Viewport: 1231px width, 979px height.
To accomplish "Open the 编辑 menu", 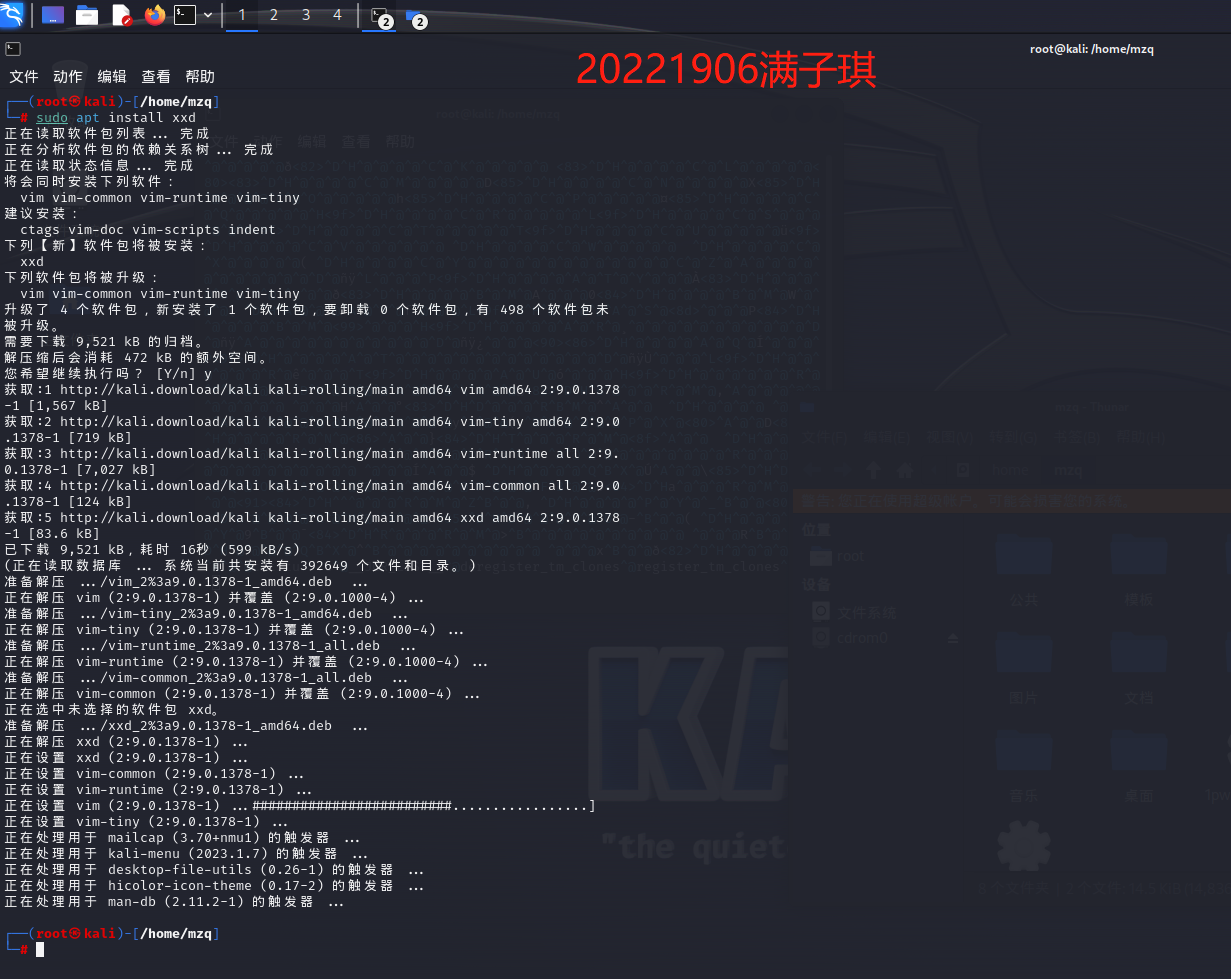I will click(x=112, y=76).
